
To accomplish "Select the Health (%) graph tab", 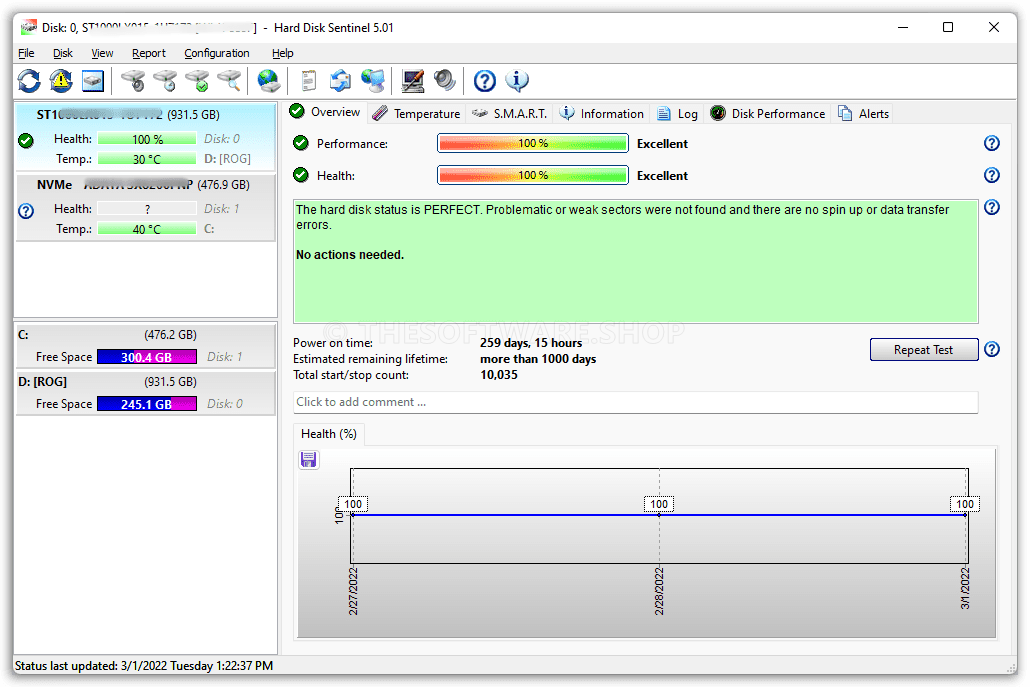I will coord(328,434).
